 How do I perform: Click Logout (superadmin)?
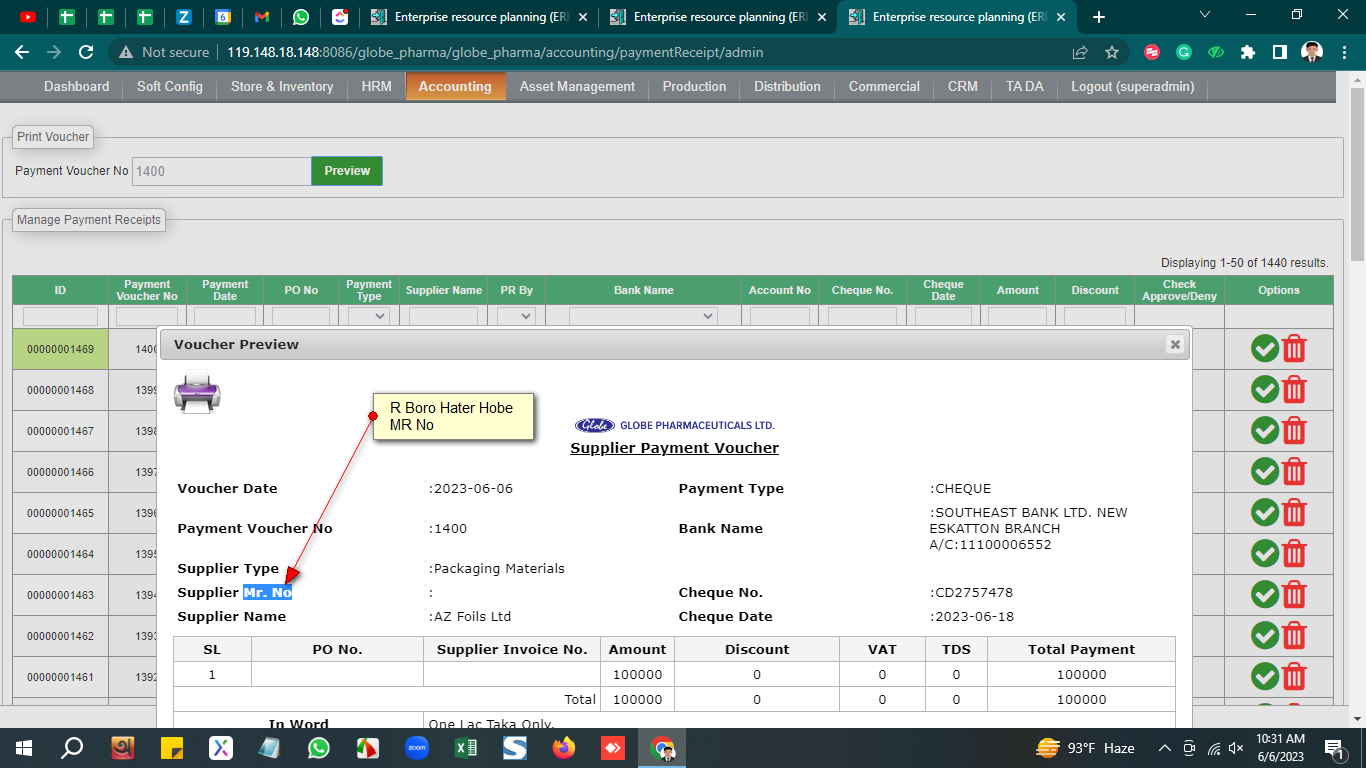tap(1133, 87)
